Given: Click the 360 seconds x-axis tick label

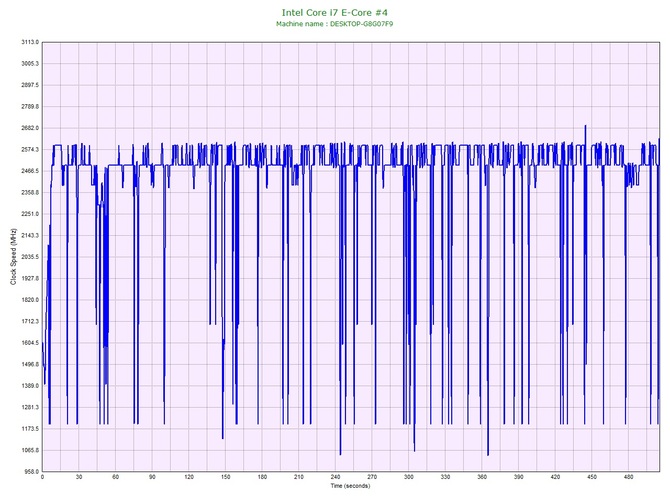Looking at the screenshot, I should (x=482, y=477).
